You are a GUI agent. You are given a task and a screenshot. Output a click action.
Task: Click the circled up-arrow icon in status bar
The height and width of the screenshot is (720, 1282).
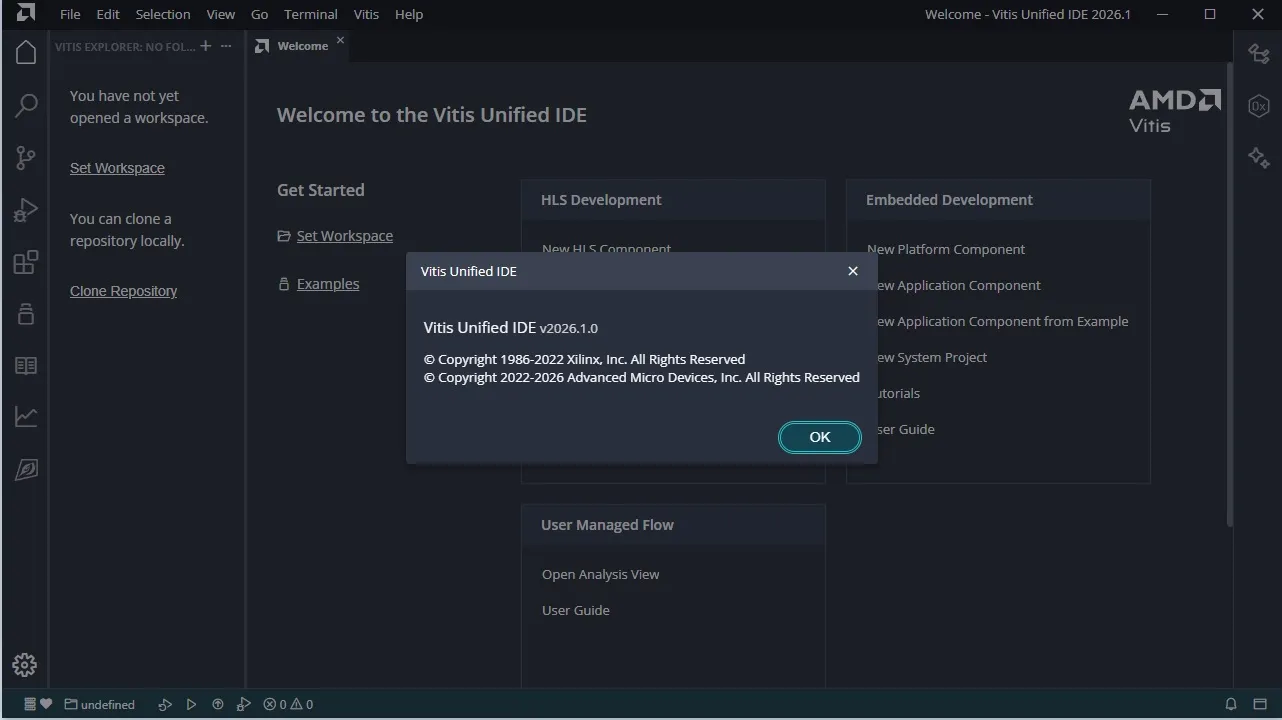click(x=217, y=704)
